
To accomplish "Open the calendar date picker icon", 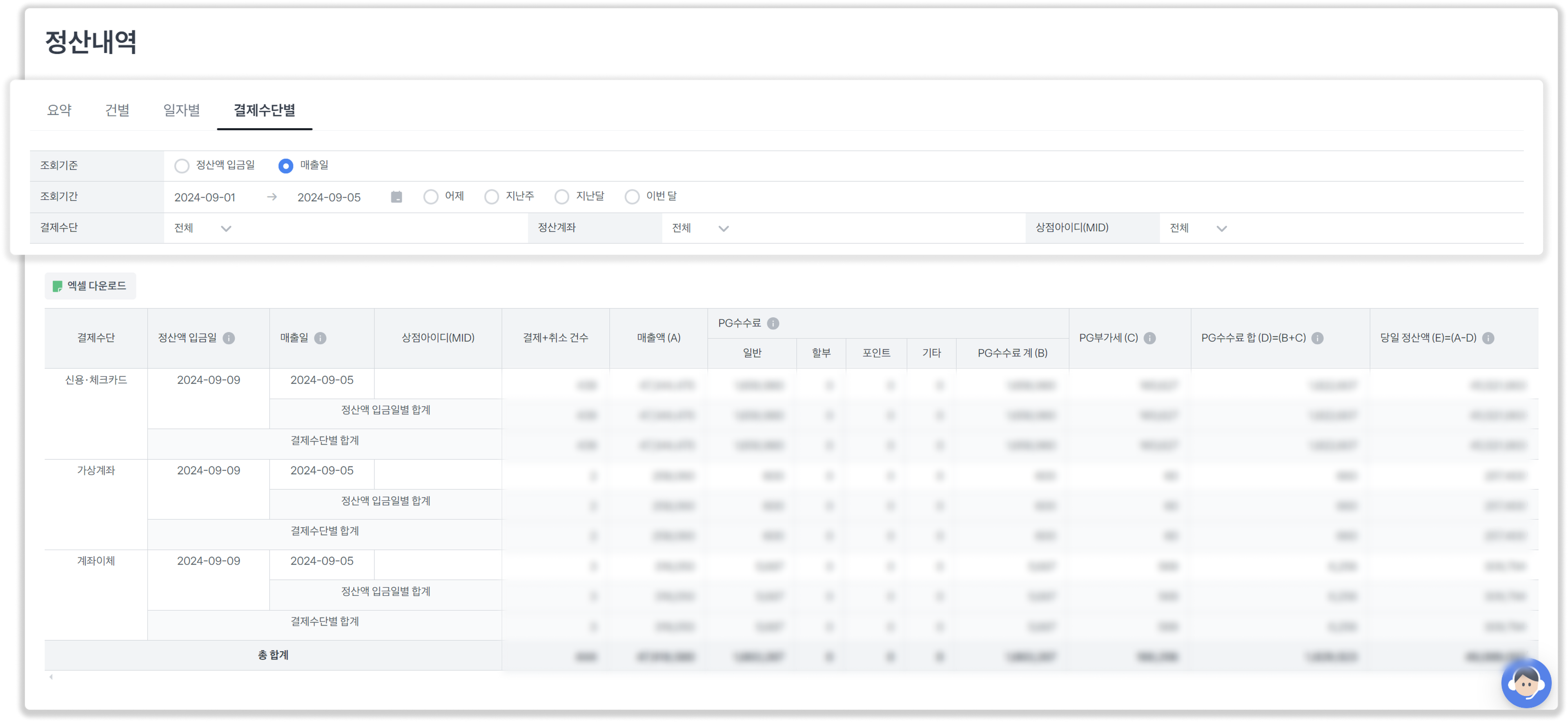I will [396, 197].
